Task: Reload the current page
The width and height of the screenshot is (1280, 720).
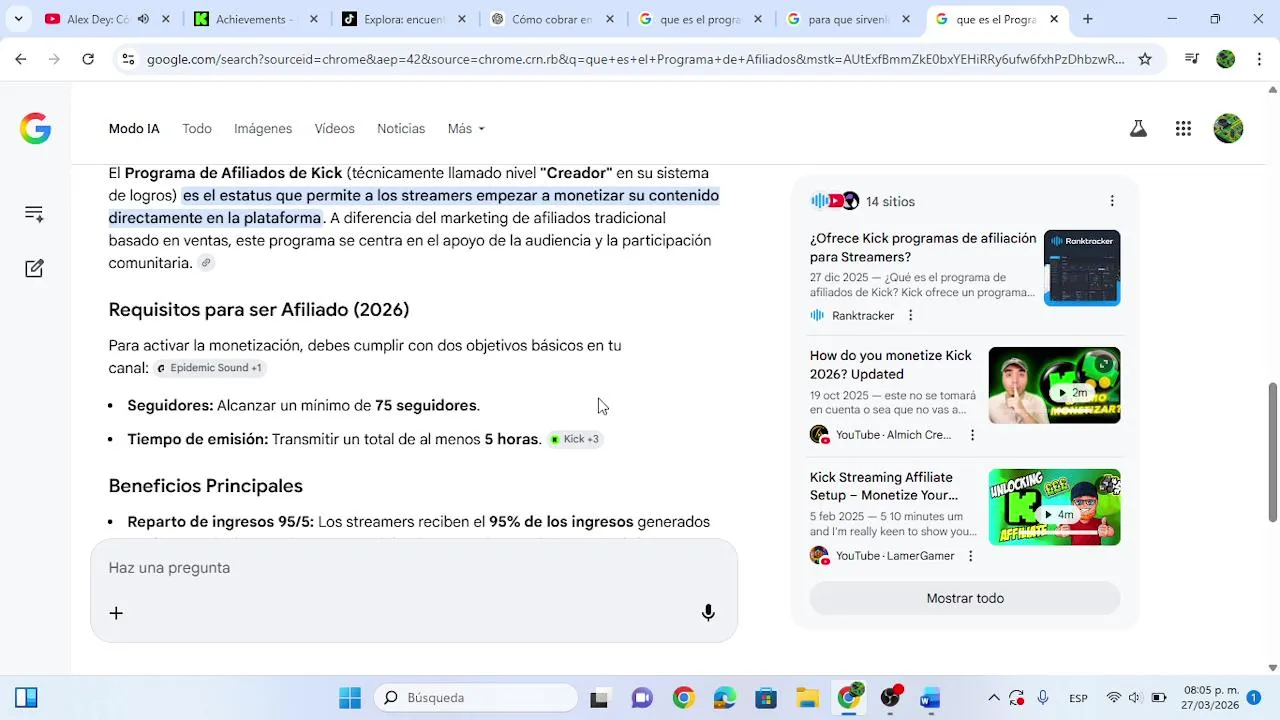Action: tap(88, 59)
